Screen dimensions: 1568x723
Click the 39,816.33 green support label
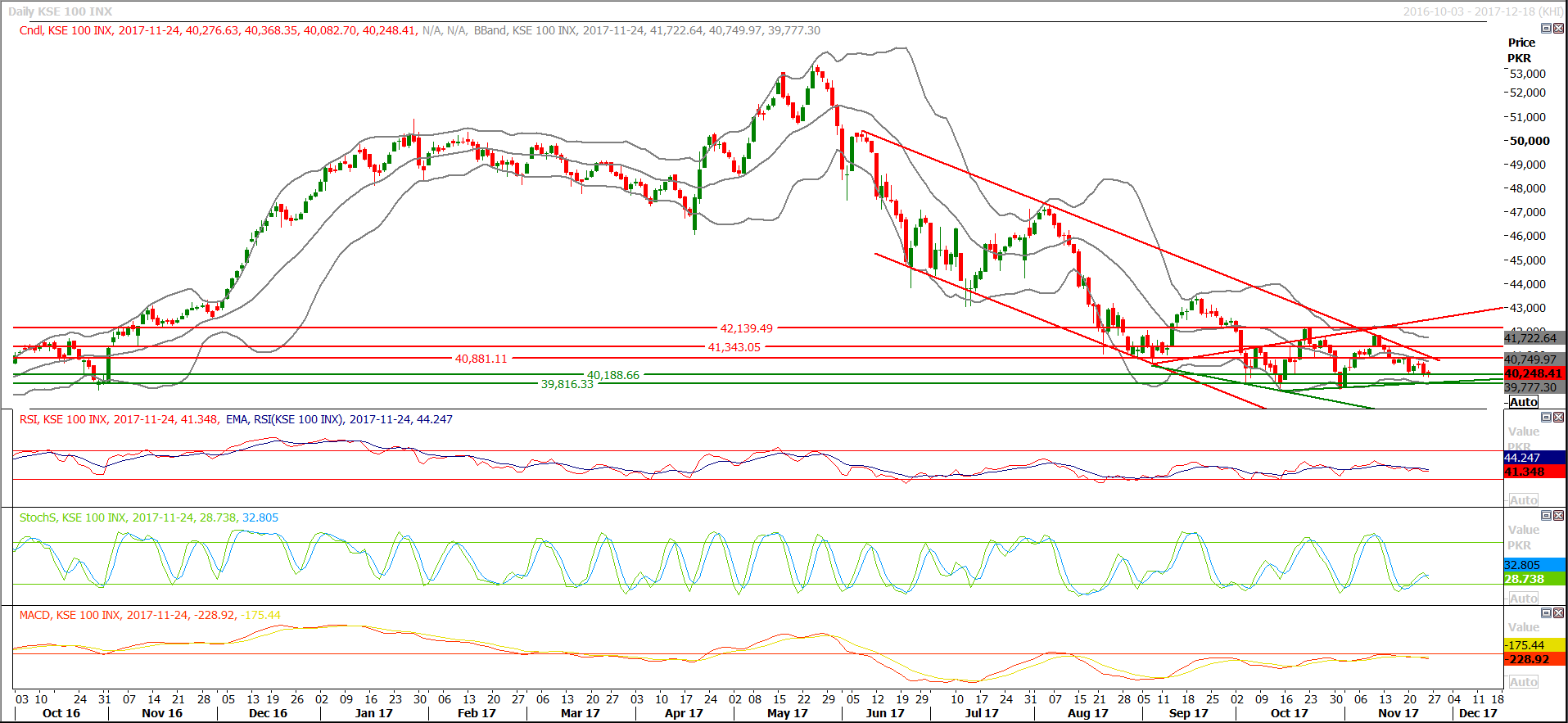point(567,384)
